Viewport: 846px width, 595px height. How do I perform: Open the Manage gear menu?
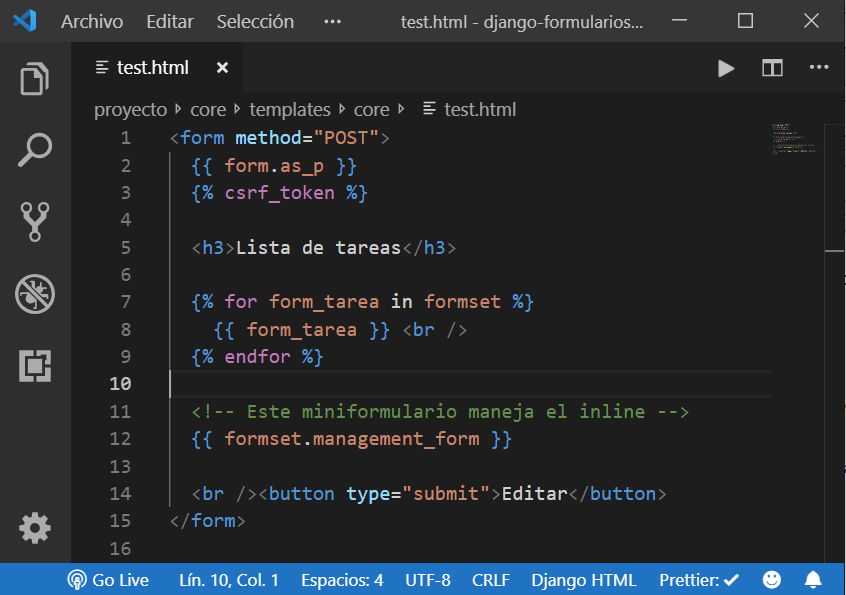click(35, 528)
